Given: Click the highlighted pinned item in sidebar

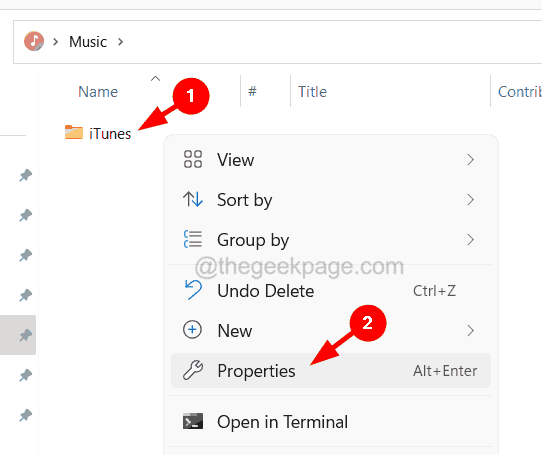Looking at the screenshot, I should [18, 335].
